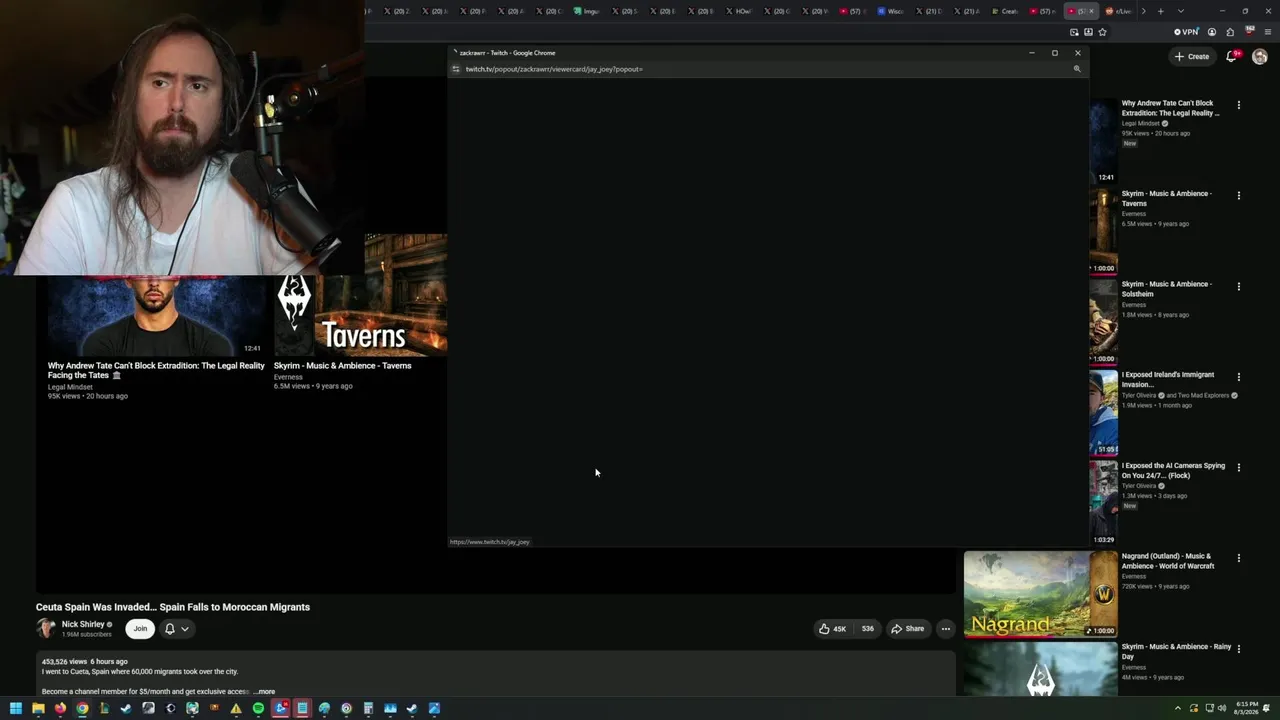The image size is (1280, 720).
Task: Click Twitch popout address bar URL
Action: (x=554, y=69)
